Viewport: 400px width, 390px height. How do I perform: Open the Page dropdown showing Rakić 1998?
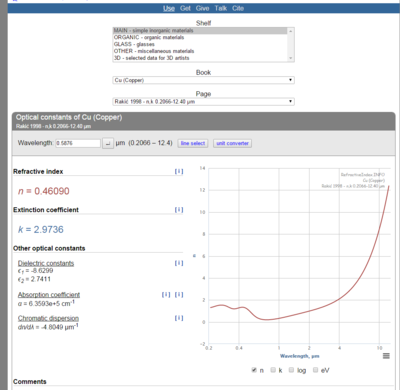tap(203, 101)
